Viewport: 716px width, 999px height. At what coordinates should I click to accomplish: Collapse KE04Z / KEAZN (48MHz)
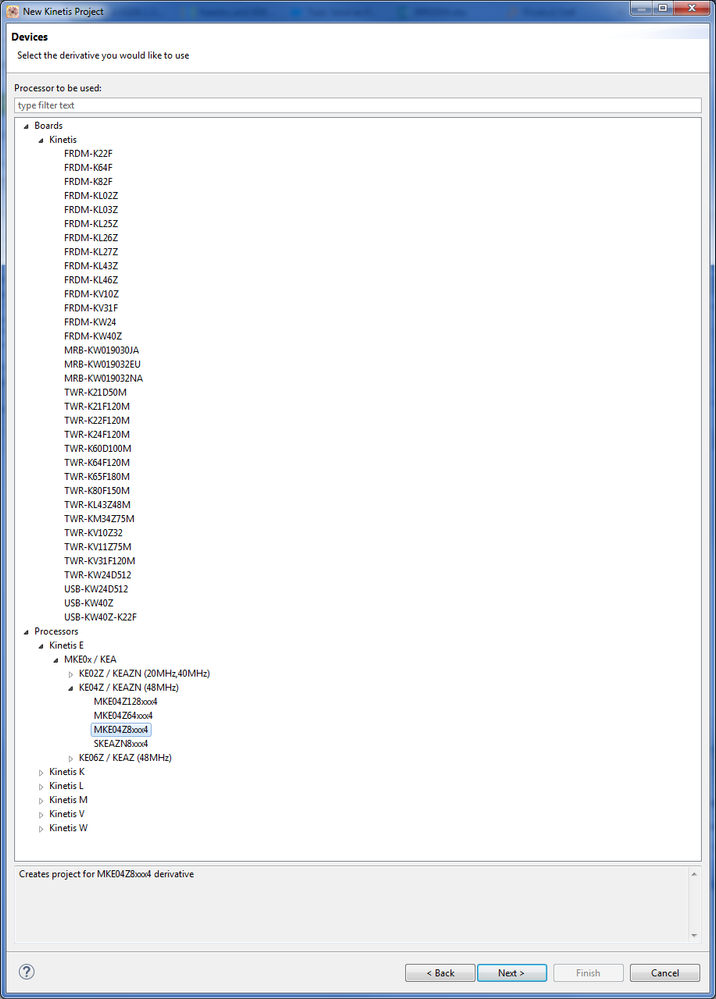71,688
